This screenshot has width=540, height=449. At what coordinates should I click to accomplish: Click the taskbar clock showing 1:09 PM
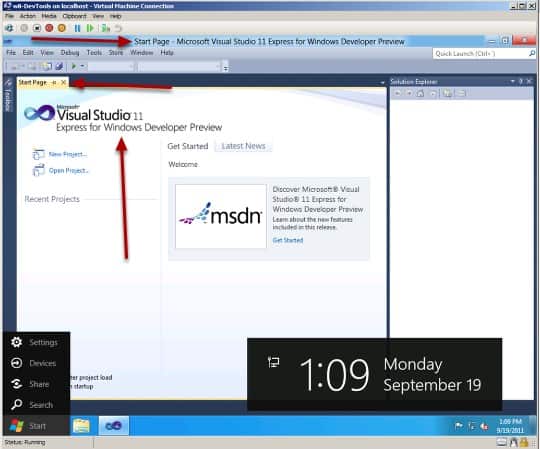(510, 426)
